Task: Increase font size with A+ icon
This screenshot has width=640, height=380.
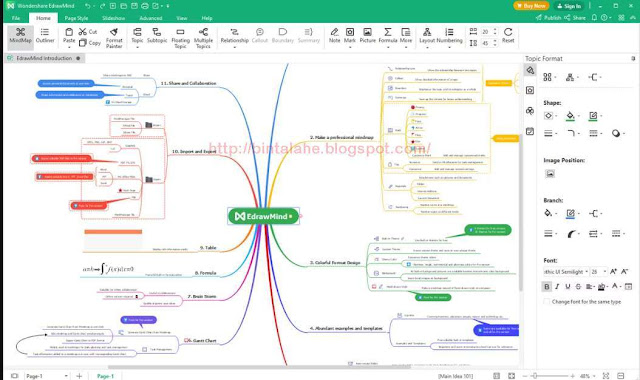Action: [x=613, y=271]
